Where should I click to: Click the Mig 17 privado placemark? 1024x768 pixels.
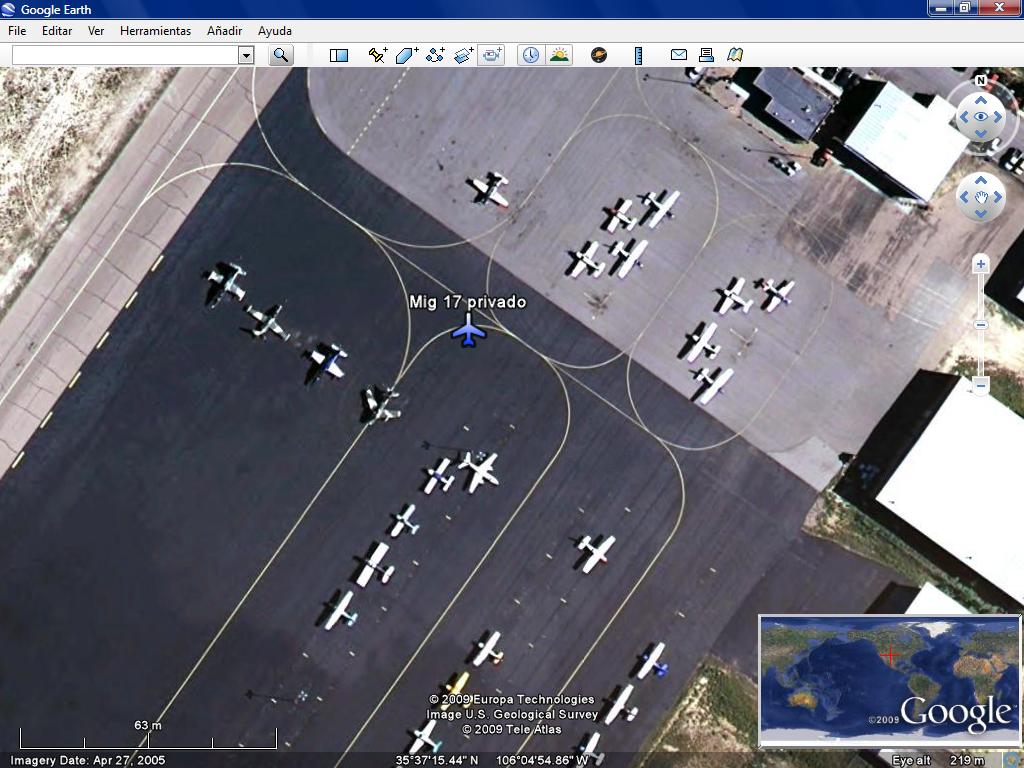point(468,329)
